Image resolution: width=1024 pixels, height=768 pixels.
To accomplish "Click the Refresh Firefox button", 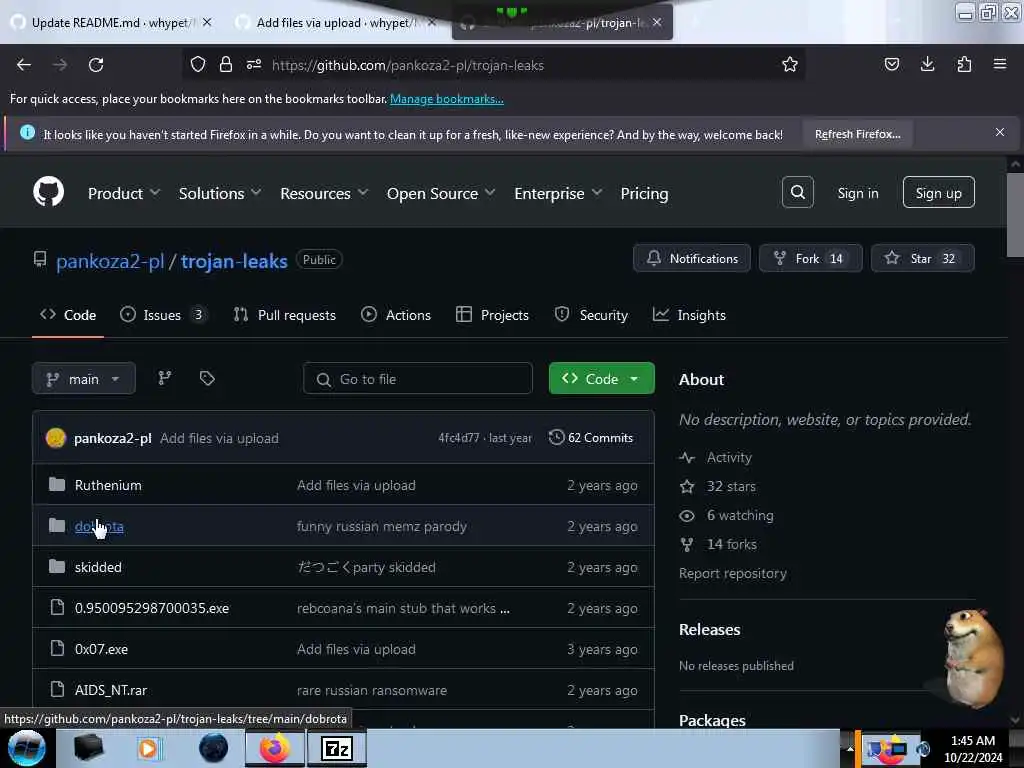I will coord(857,134).
